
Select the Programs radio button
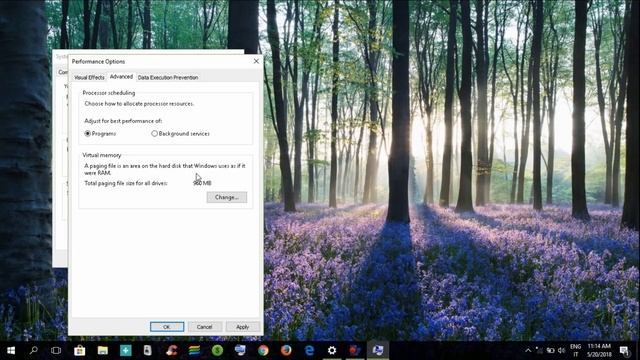87,133
